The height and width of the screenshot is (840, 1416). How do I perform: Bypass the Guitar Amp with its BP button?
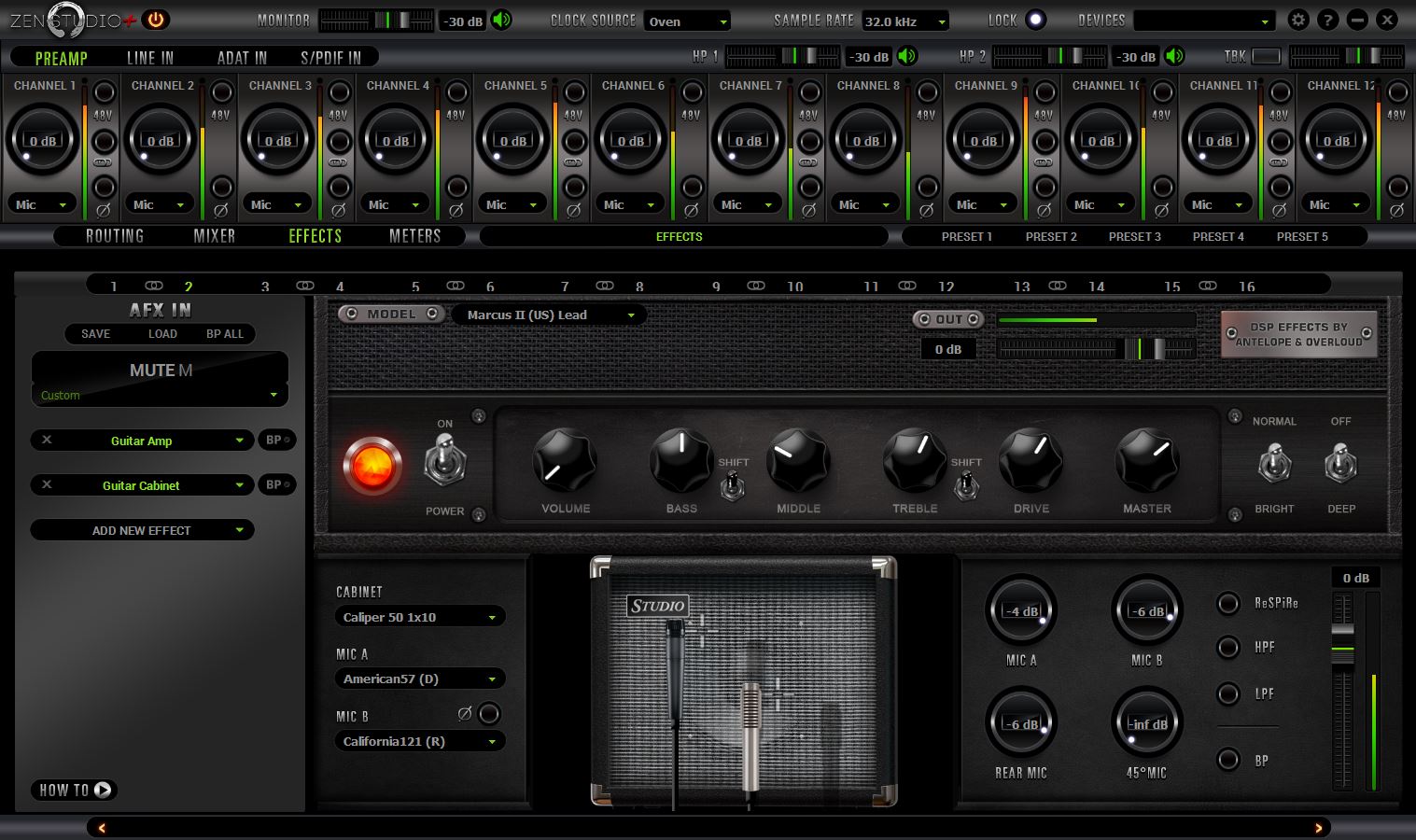(276, 440)
